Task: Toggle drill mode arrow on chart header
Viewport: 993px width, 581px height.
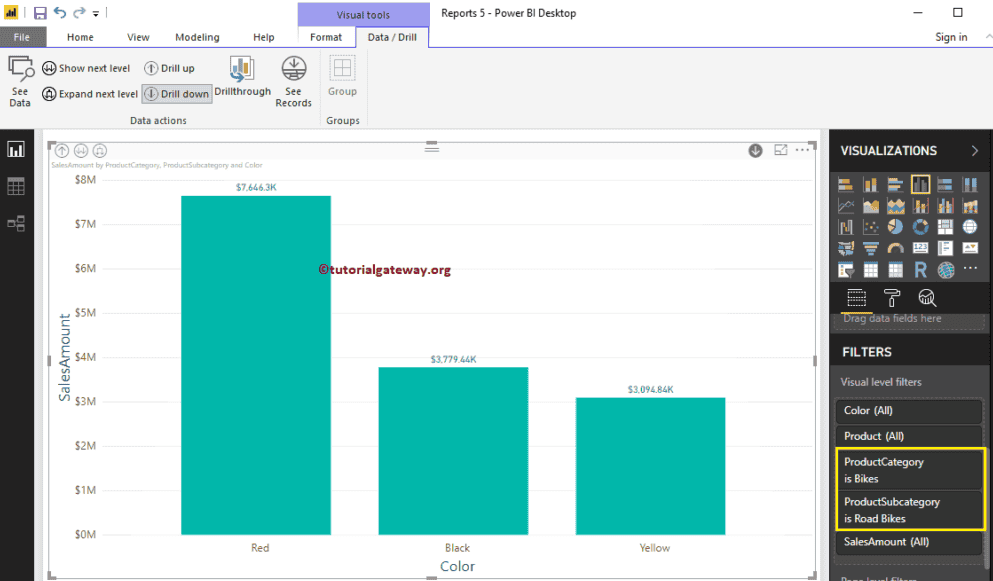Action: 756,150
